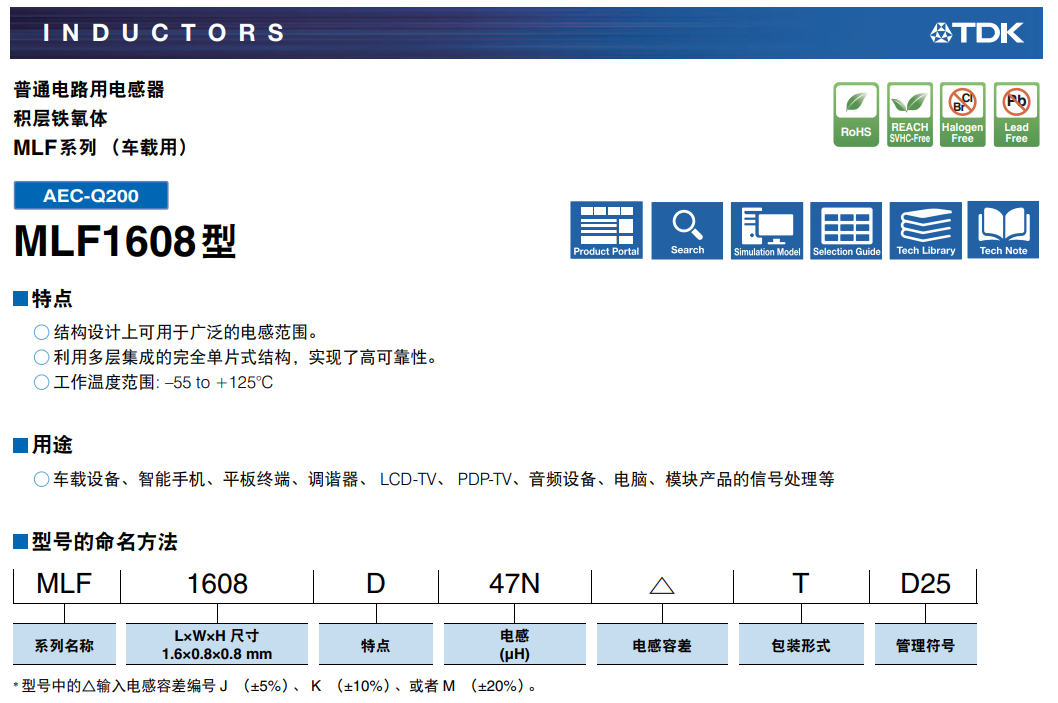This screenshot has width=1058, height=703.
Task: Select the temperature range –55 to +125°C line
Action: (x=163, y=383)
